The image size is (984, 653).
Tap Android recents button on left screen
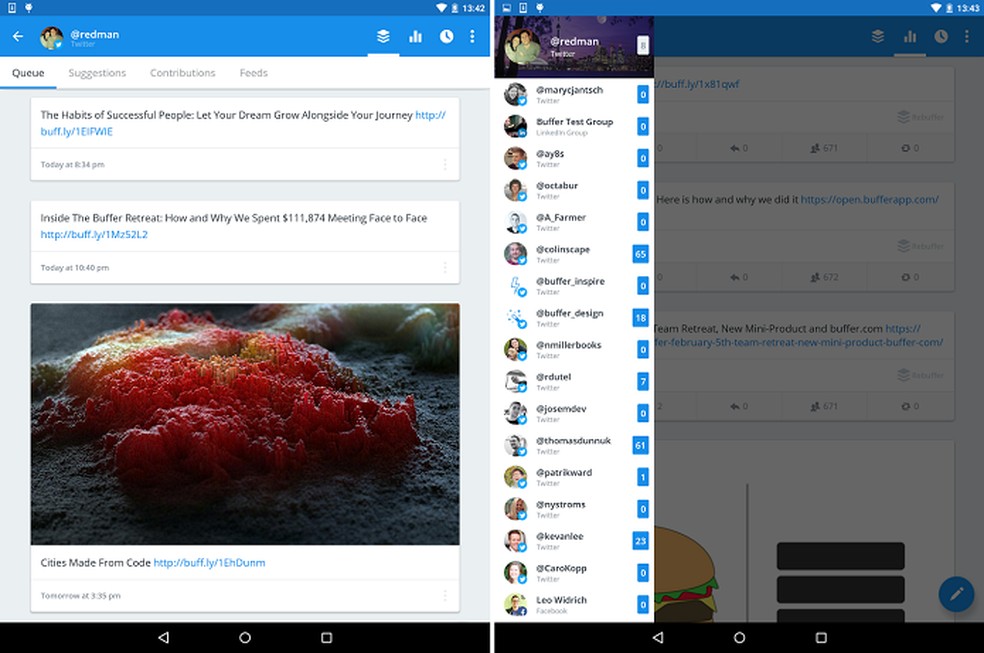point(326,638)
